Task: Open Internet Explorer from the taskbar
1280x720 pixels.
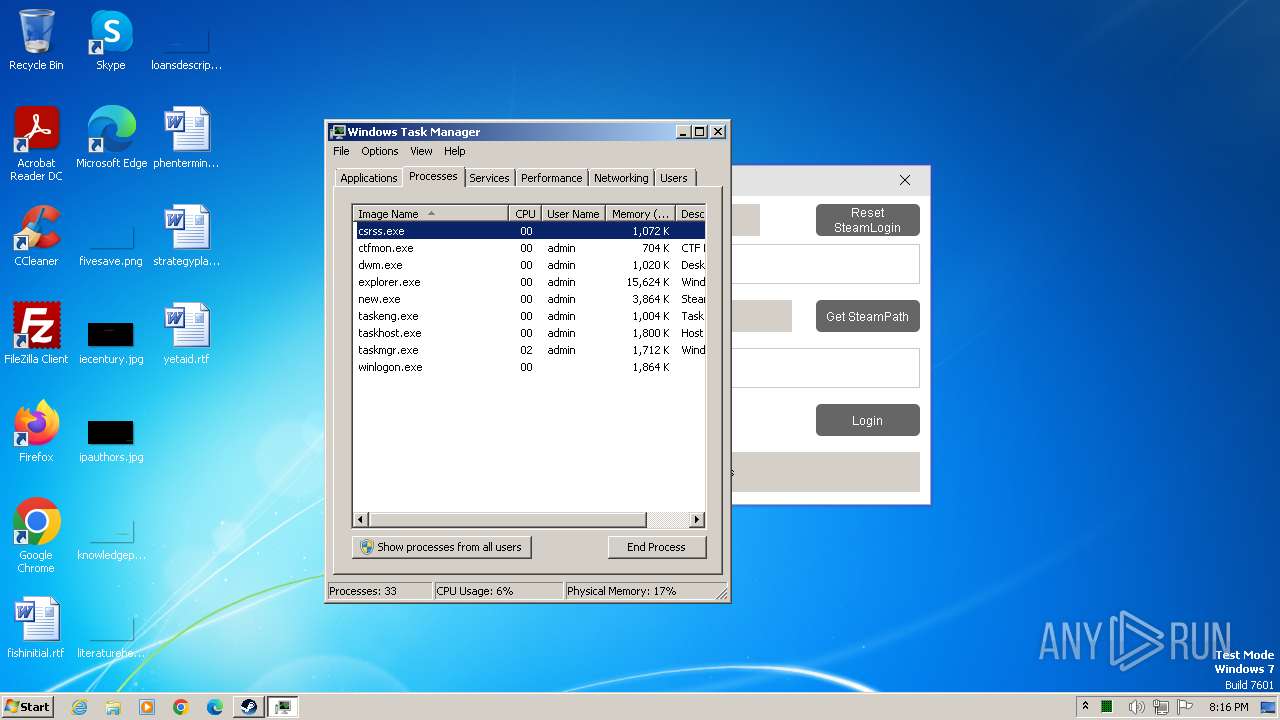Action: point(79,707)
